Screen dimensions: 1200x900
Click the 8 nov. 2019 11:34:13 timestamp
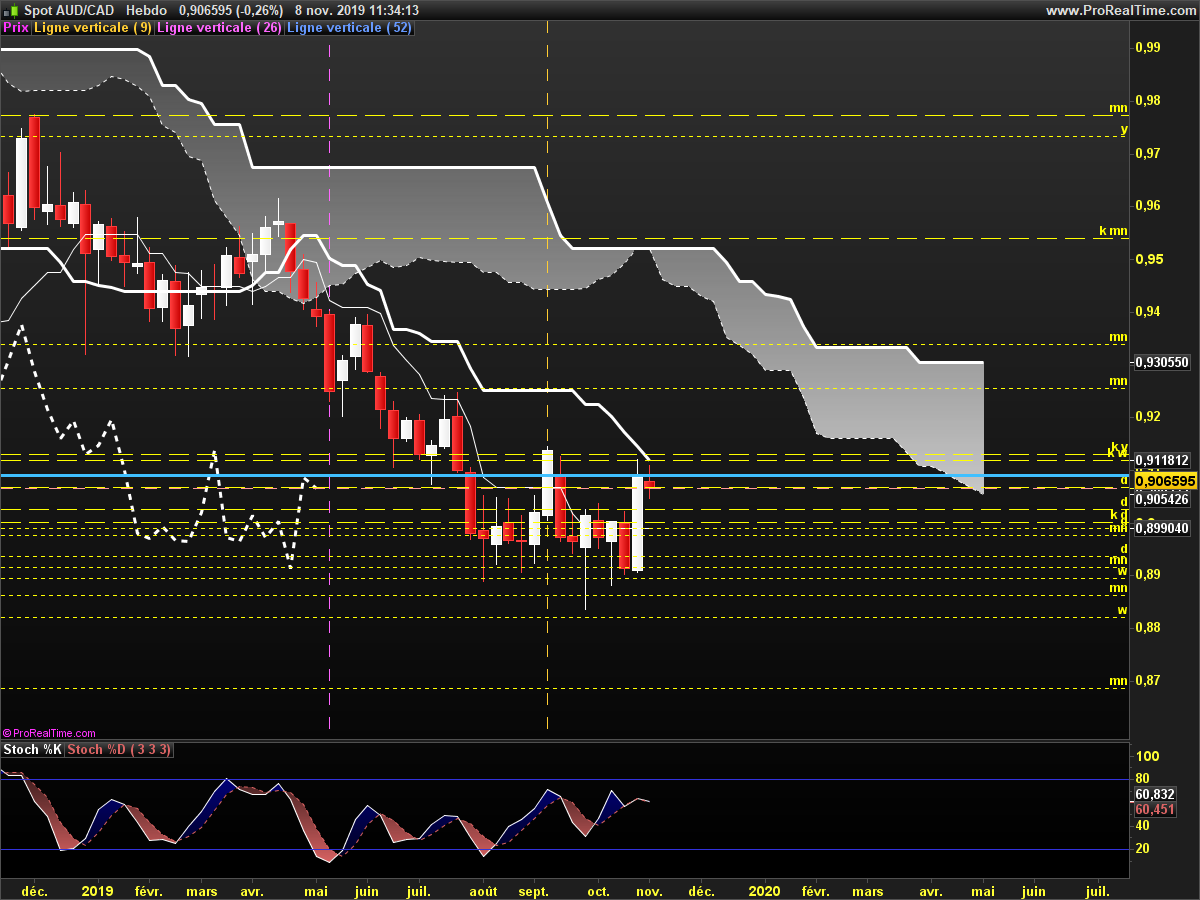(x=357, y=10)
